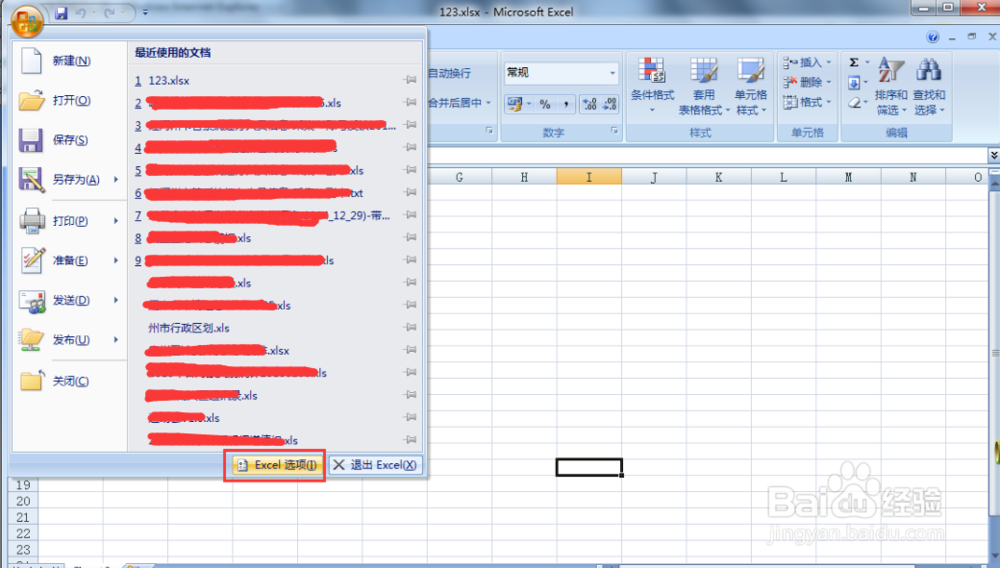Screen dimensions: 1000x568
Task: Pin recent document number 3
Action: click(x=410, y=124)
